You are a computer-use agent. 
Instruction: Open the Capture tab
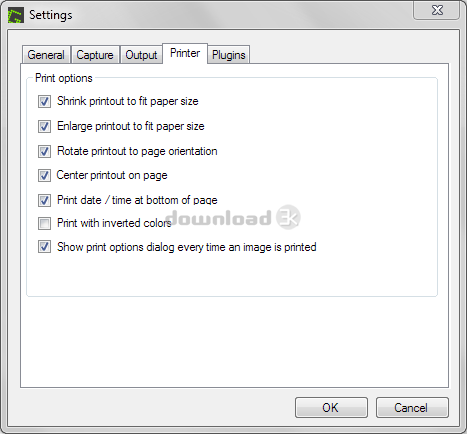click(x=95, y=55)
